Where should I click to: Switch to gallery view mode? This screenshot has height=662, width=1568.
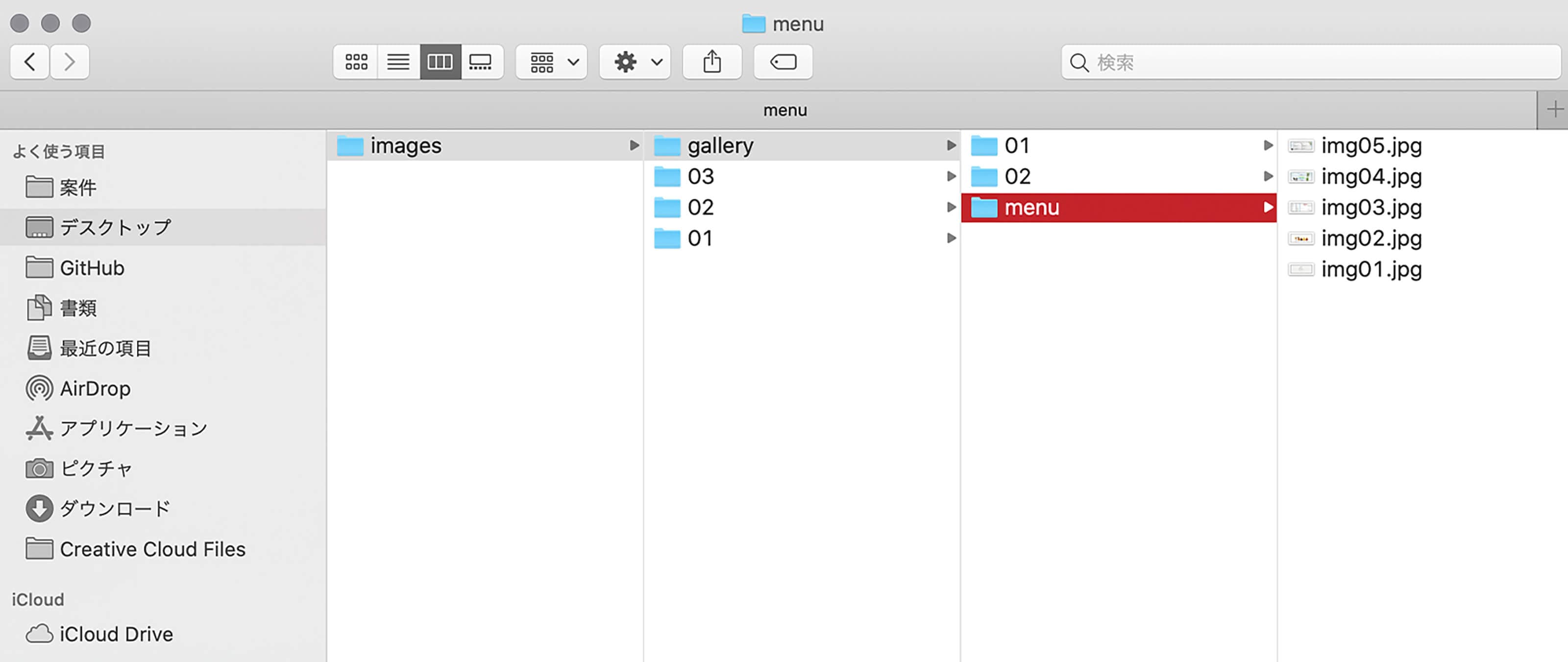(481, 62)
